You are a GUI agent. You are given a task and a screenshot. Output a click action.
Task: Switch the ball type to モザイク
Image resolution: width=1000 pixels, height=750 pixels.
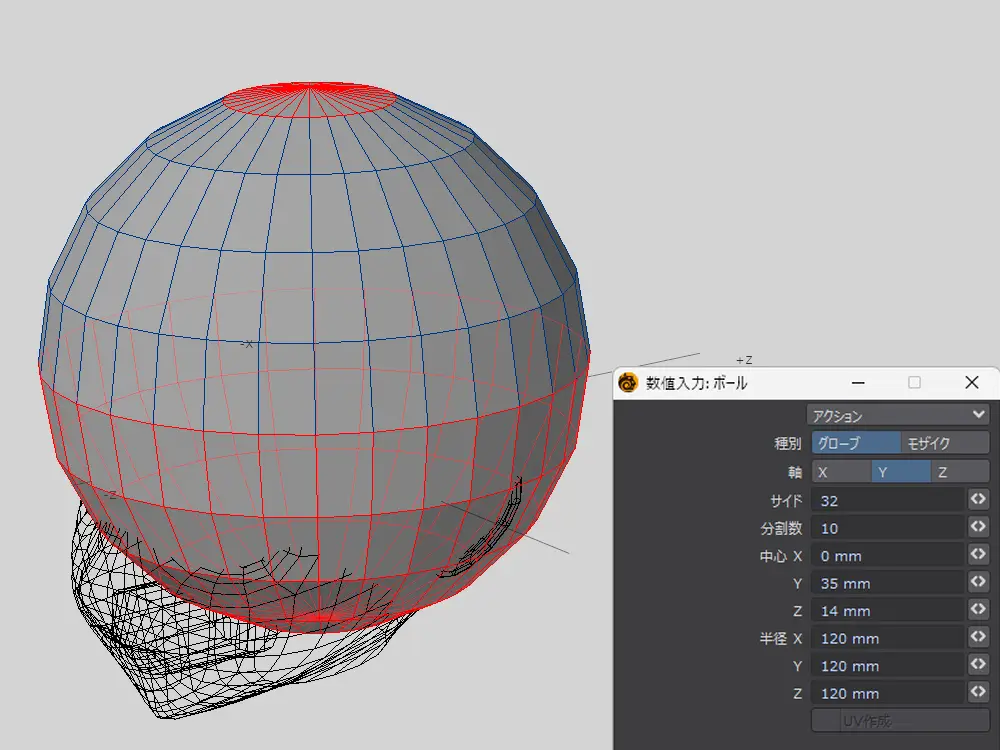945,443
